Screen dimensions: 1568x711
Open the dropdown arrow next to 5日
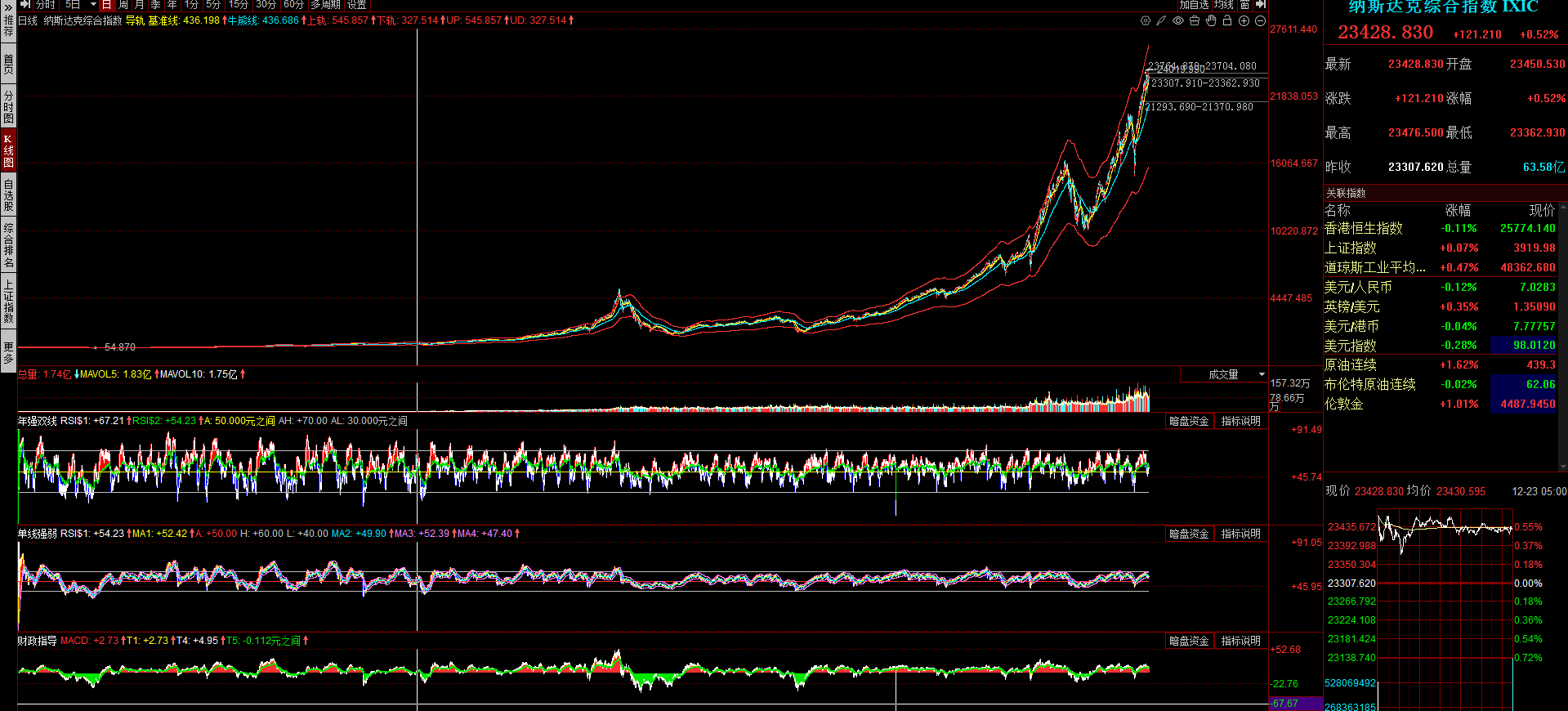(93, 5)
